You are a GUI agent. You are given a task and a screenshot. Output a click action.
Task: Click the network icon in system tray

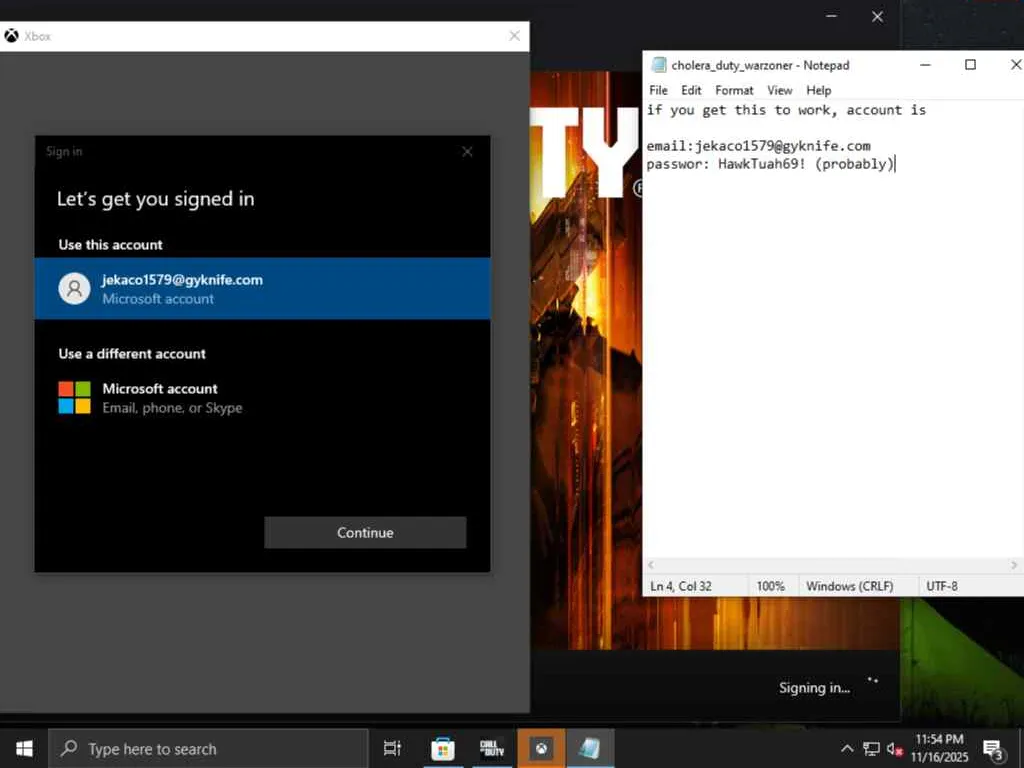(871, 748)
